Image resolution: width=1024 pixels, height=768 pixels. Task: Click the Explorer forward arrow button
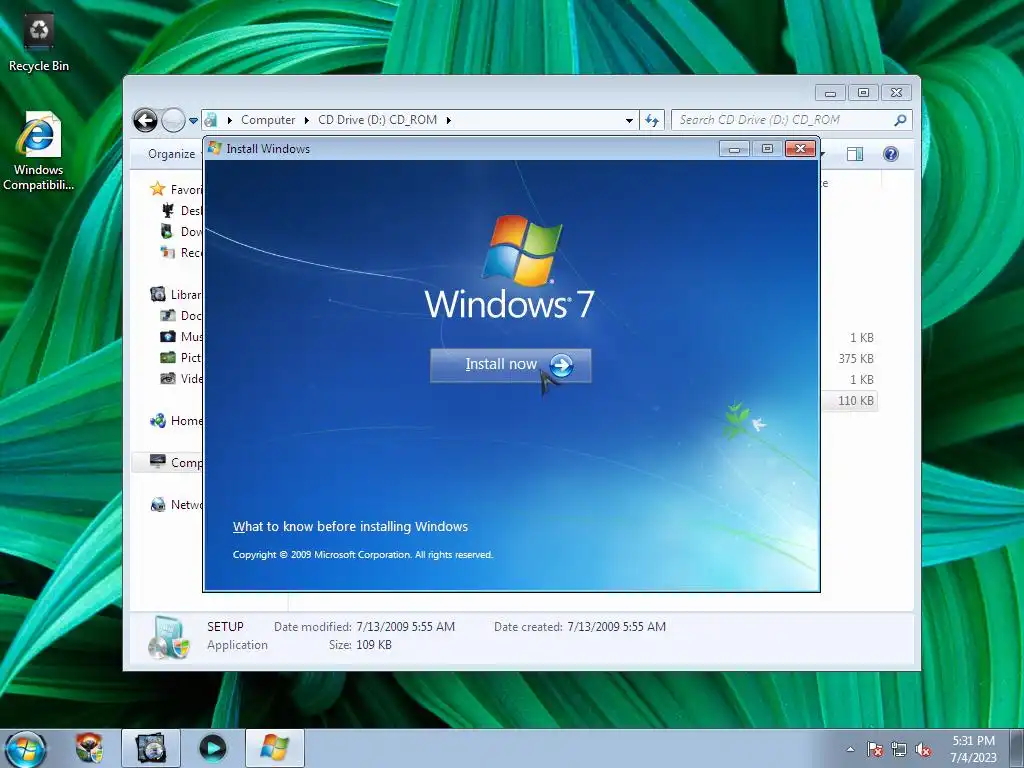[x=173, y=120]
